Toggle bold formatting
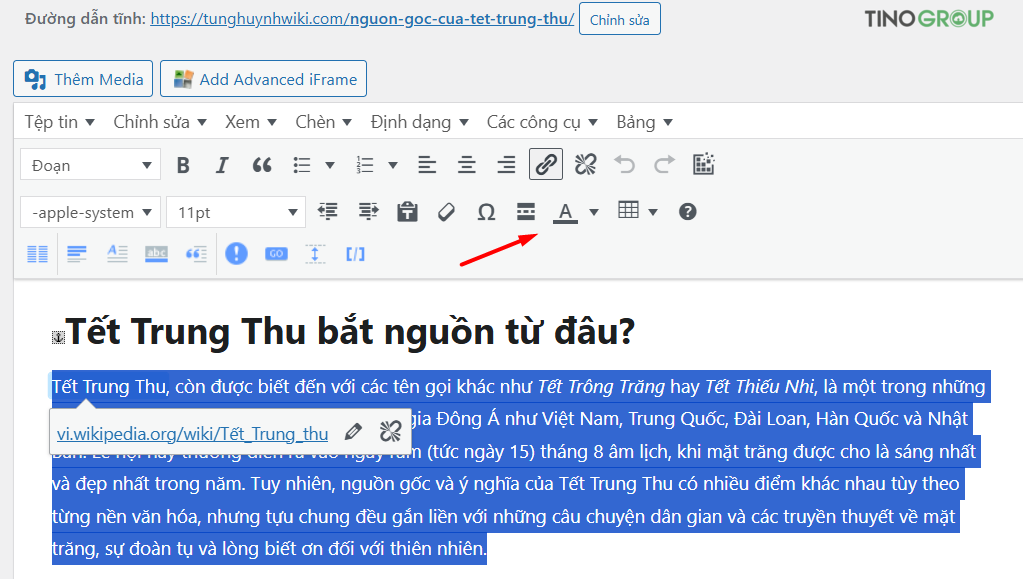Viewport: 1023px width, 579px height. click(183, 165)
